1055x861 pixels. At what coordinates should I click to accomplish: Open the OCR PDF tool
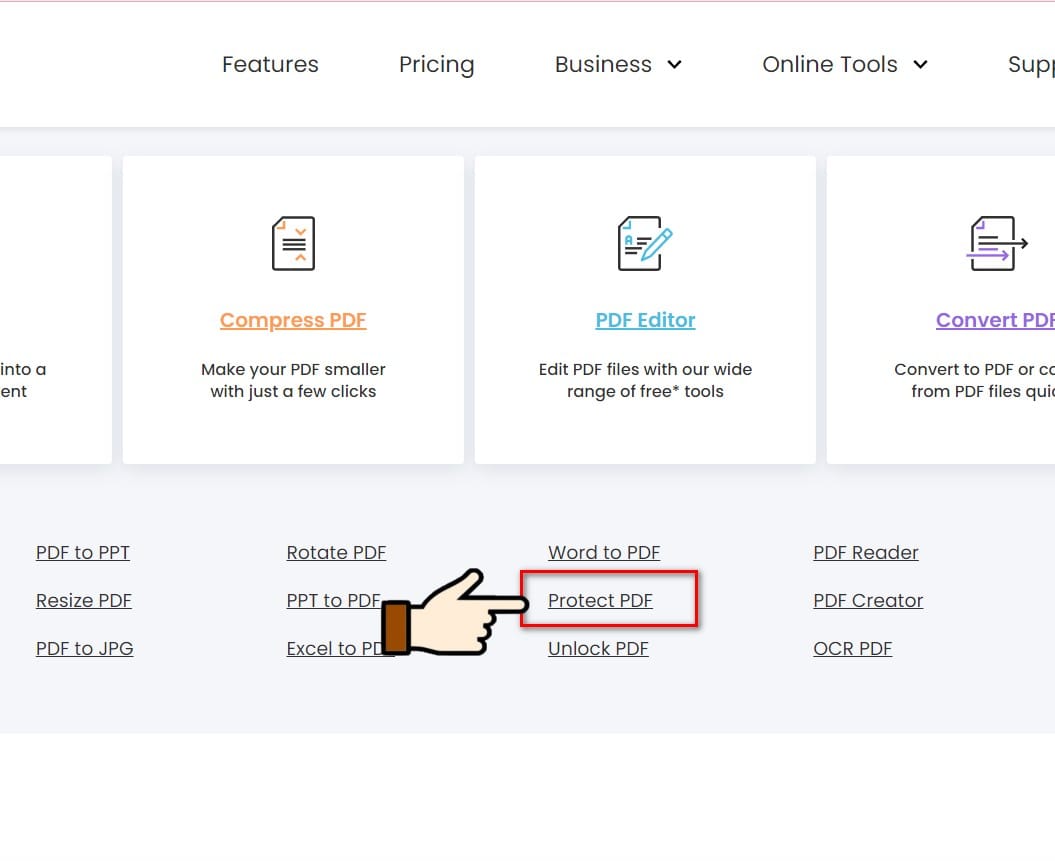(x=852, y=649)
